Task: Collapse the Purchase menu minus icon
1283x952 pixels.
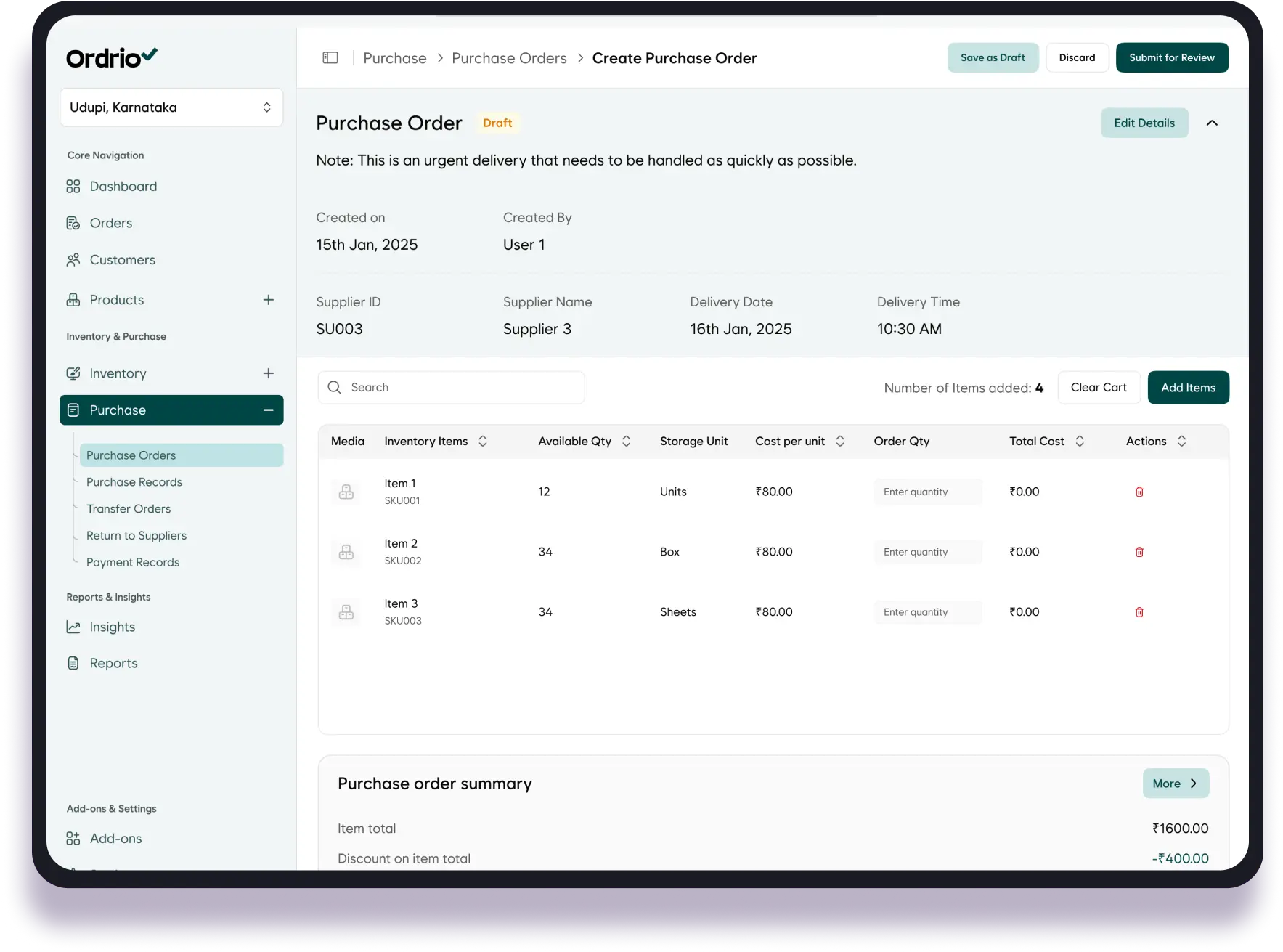Action: pyautogui.click(x=268, y=410)
